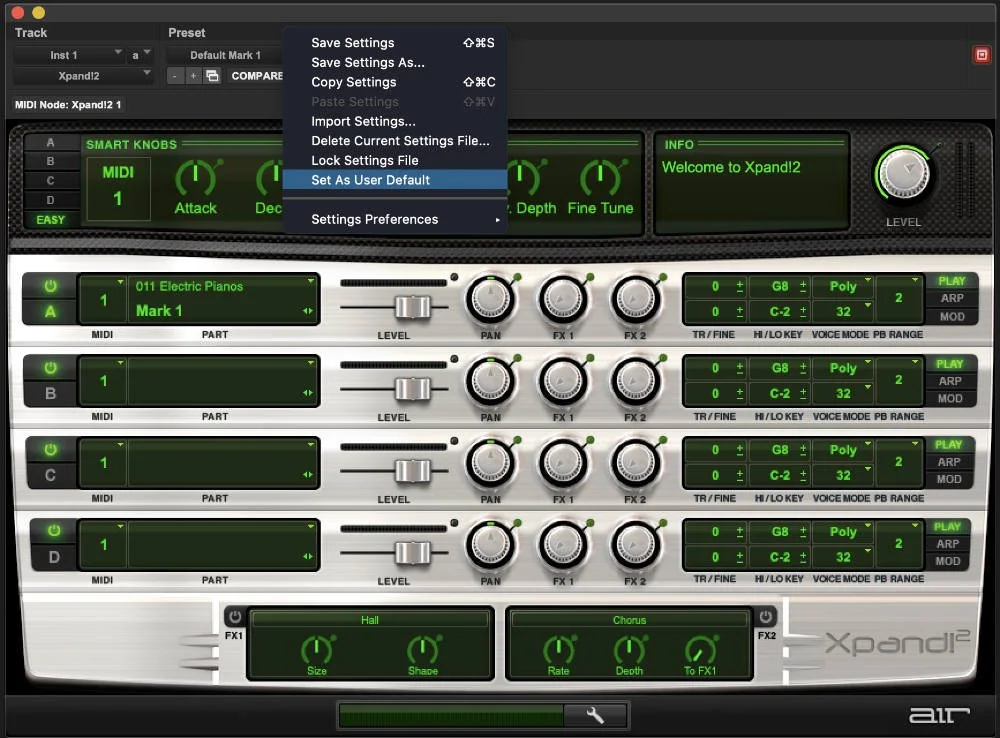Image resolution: width=1000 pixels, height=738 pixels.
Task: Click the Hall Size knob in FX1
Action: coord(317,649)
